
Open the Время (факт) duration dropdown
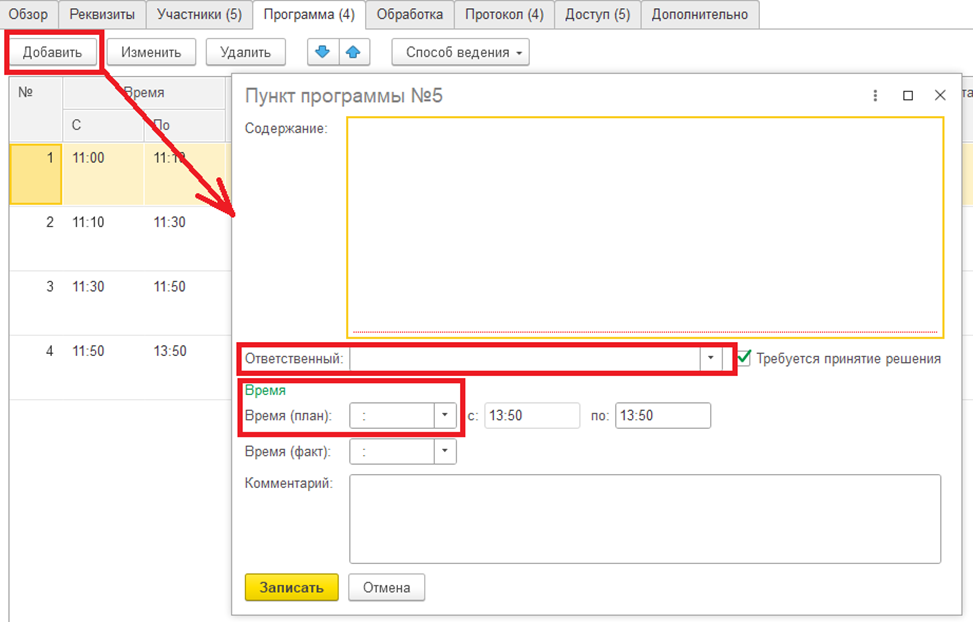445,452
